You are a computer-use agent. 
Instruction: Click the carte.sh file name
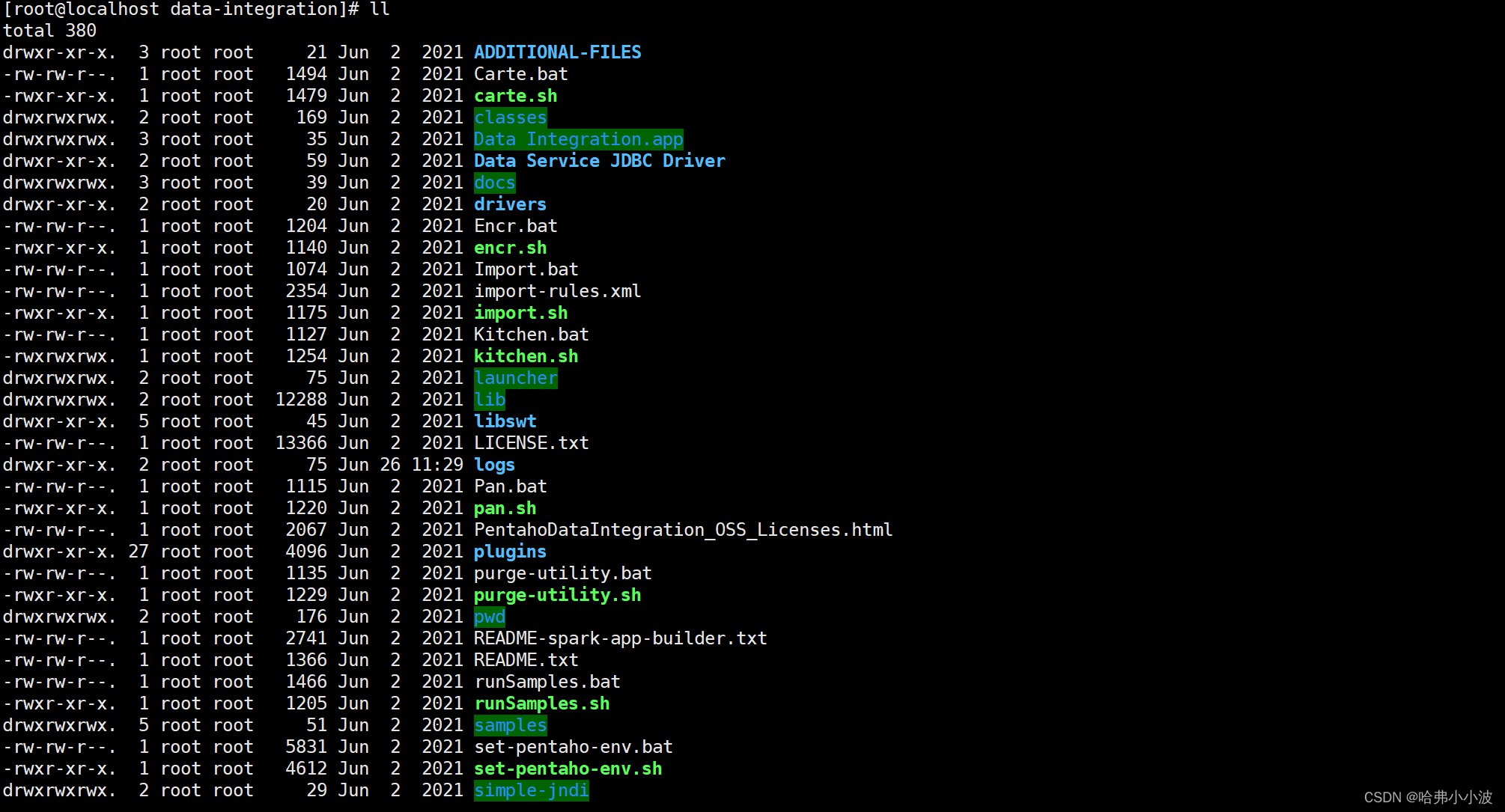[x=515, y=96]
